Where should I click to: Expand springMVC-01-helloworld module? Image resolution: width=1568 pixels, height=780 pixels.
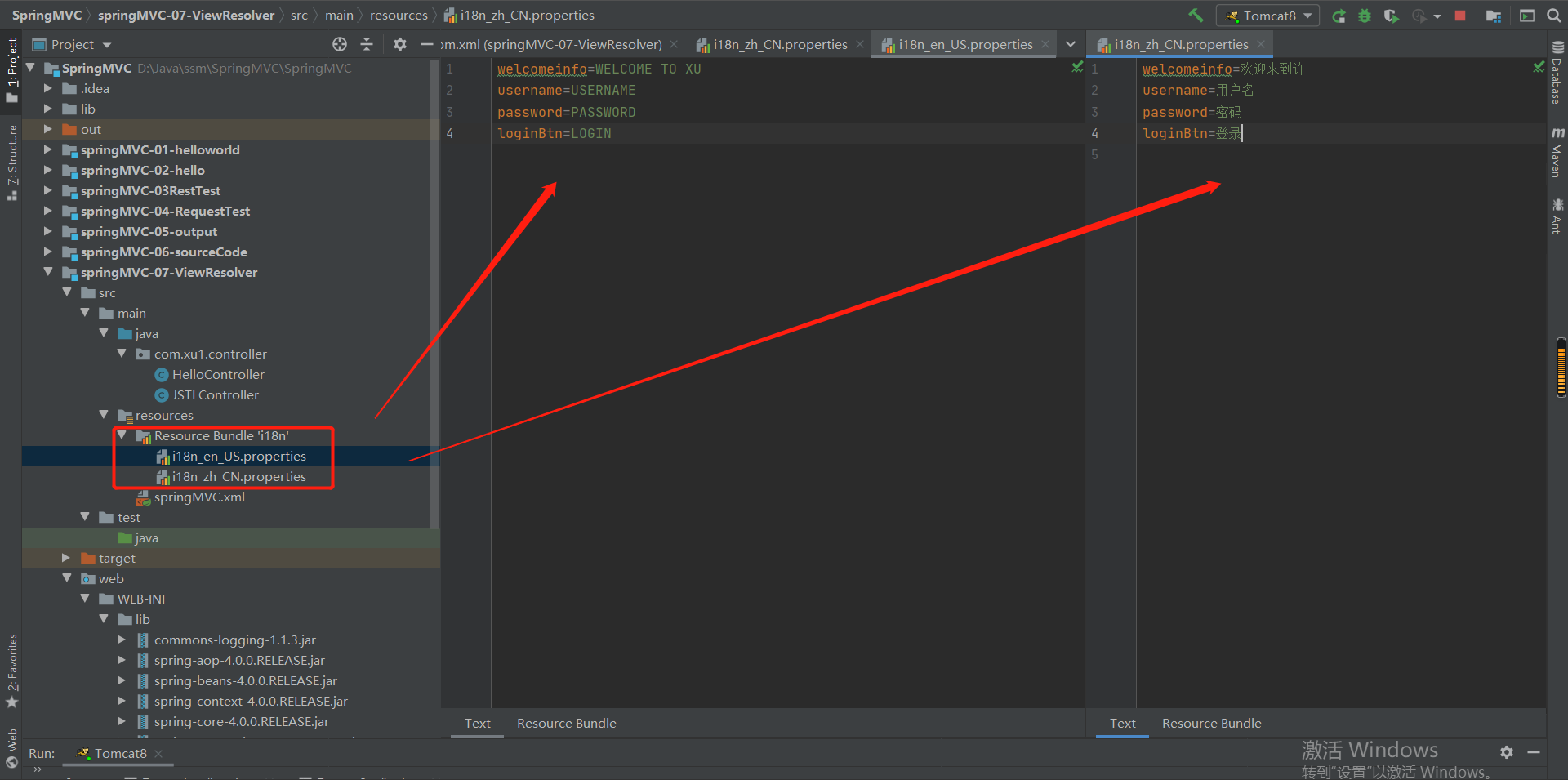click(x=48, y=149)
